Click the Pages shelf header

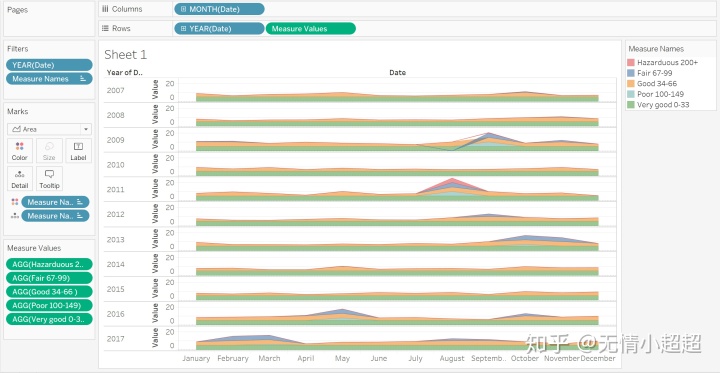click(17, 10)
